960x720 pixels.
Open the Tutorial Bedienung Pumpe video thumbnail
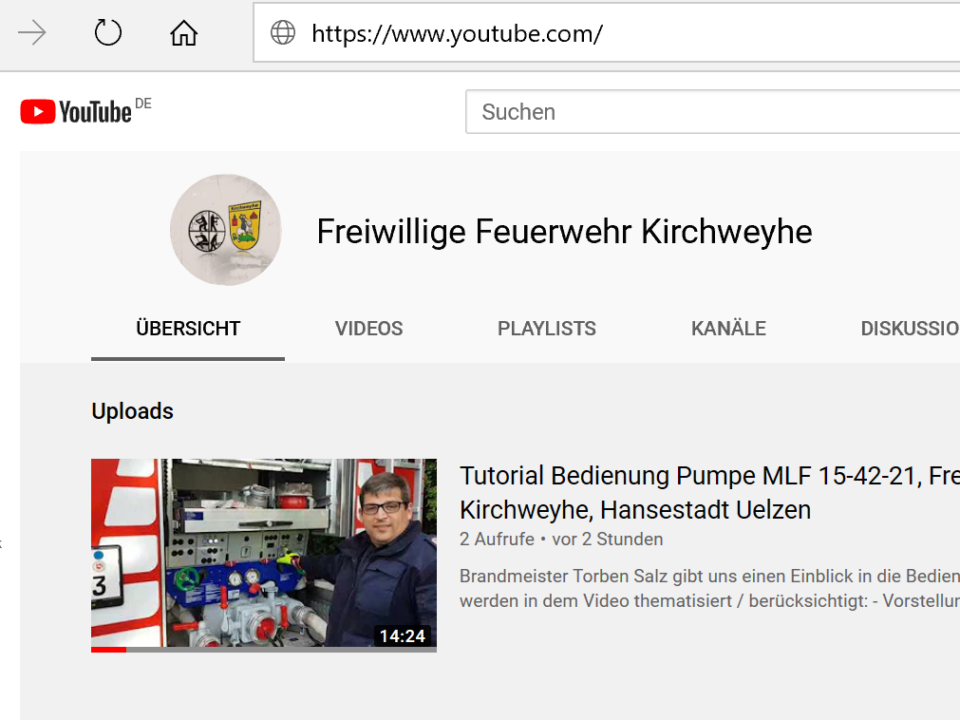point(264,555)
